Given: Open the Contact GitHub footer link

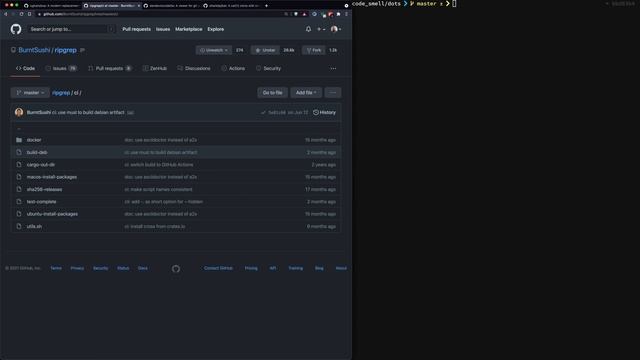Looking at the screenshot, I should (x=218, y=268).
